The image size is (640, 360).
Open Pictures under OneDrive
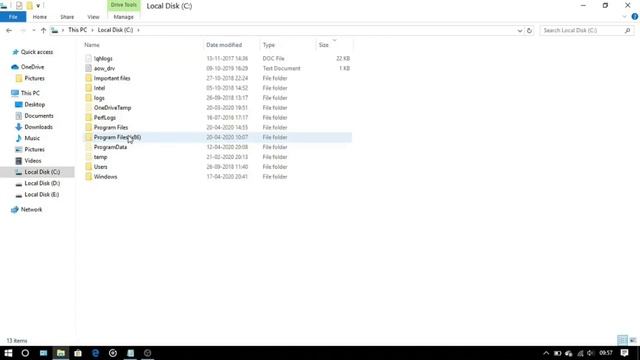[x=34, y=78]
